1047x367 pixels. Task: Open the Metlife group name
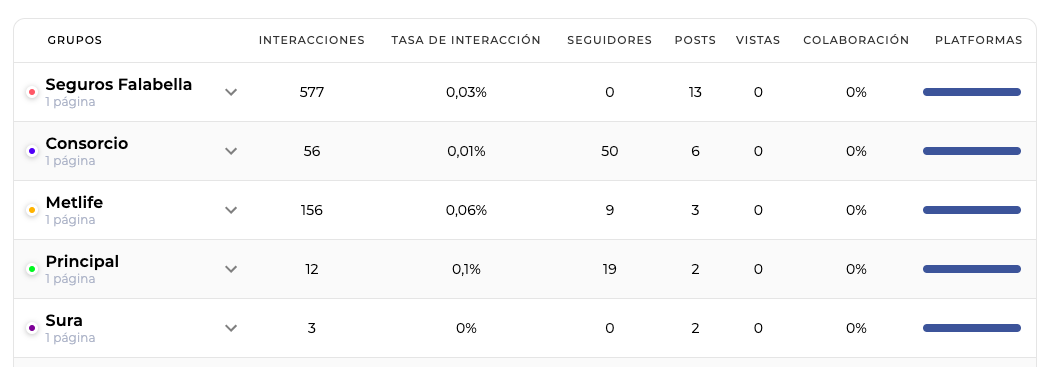click(x=74, y=202)
